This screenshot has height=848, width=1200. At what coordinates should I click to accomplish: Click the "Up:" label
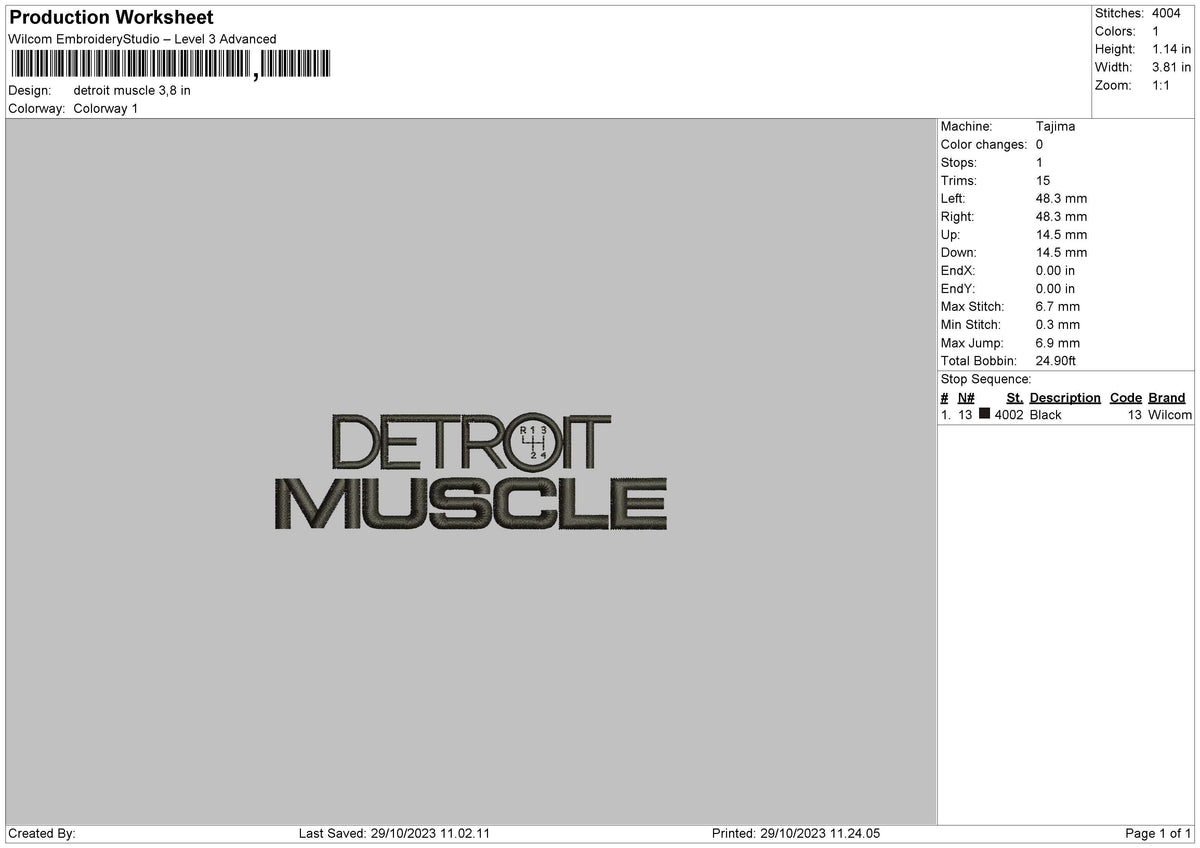tap(951, 234)
